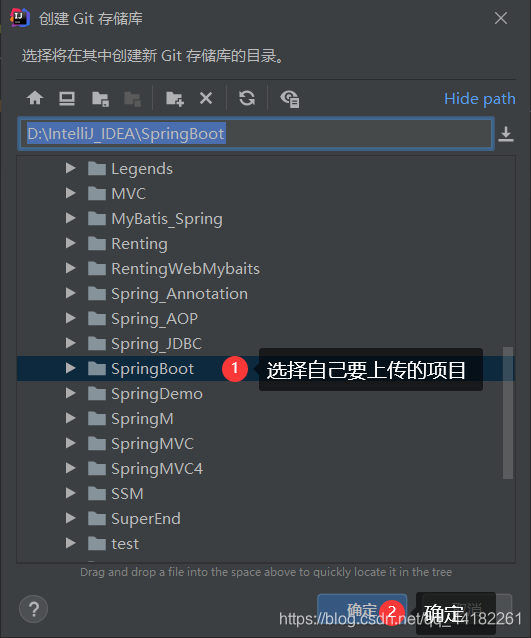
Task: Click the IntelliJ logo in title bar
Action: click(20, 18)
